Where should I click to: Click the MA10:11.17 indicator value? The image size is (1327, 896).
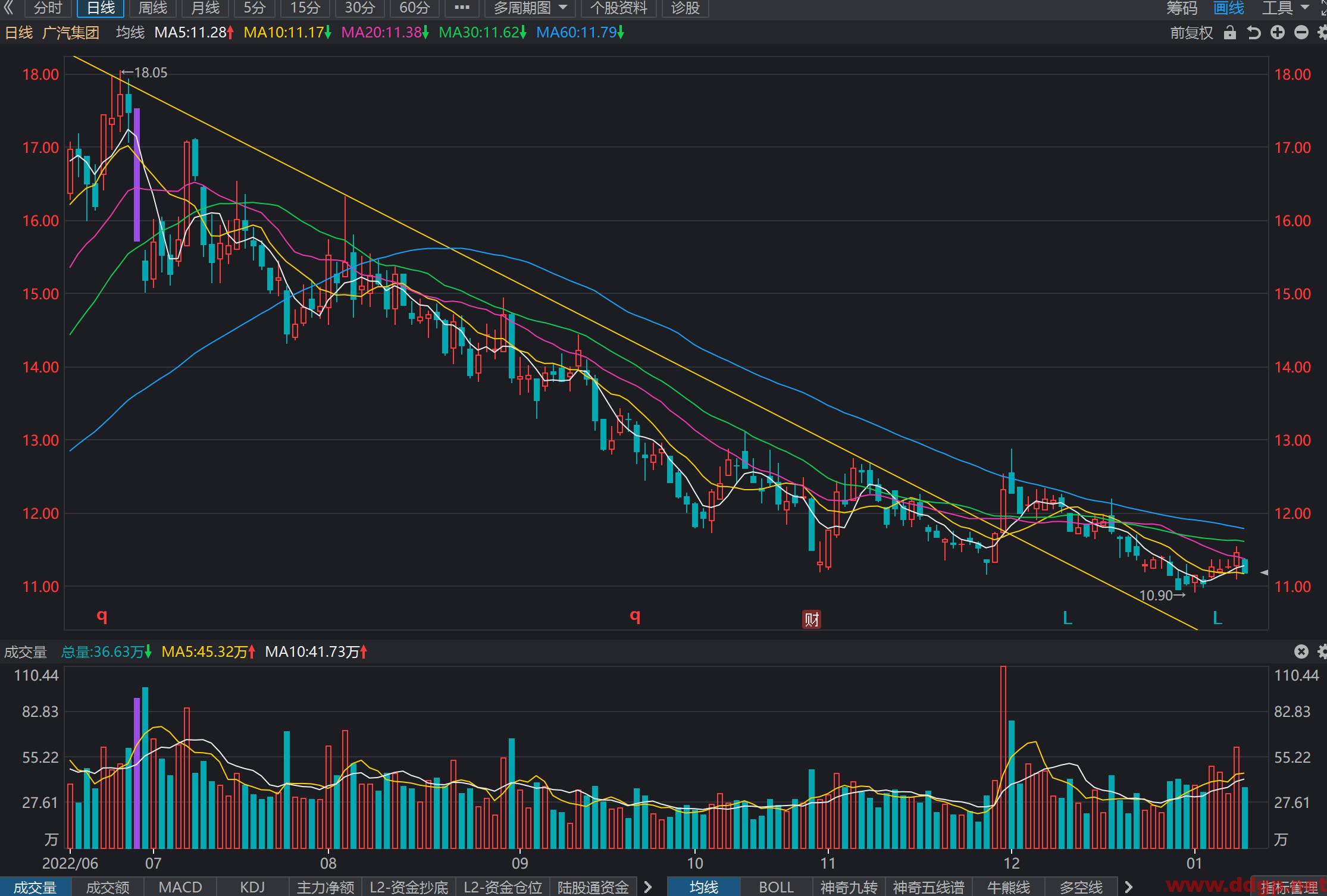[287, 32]
